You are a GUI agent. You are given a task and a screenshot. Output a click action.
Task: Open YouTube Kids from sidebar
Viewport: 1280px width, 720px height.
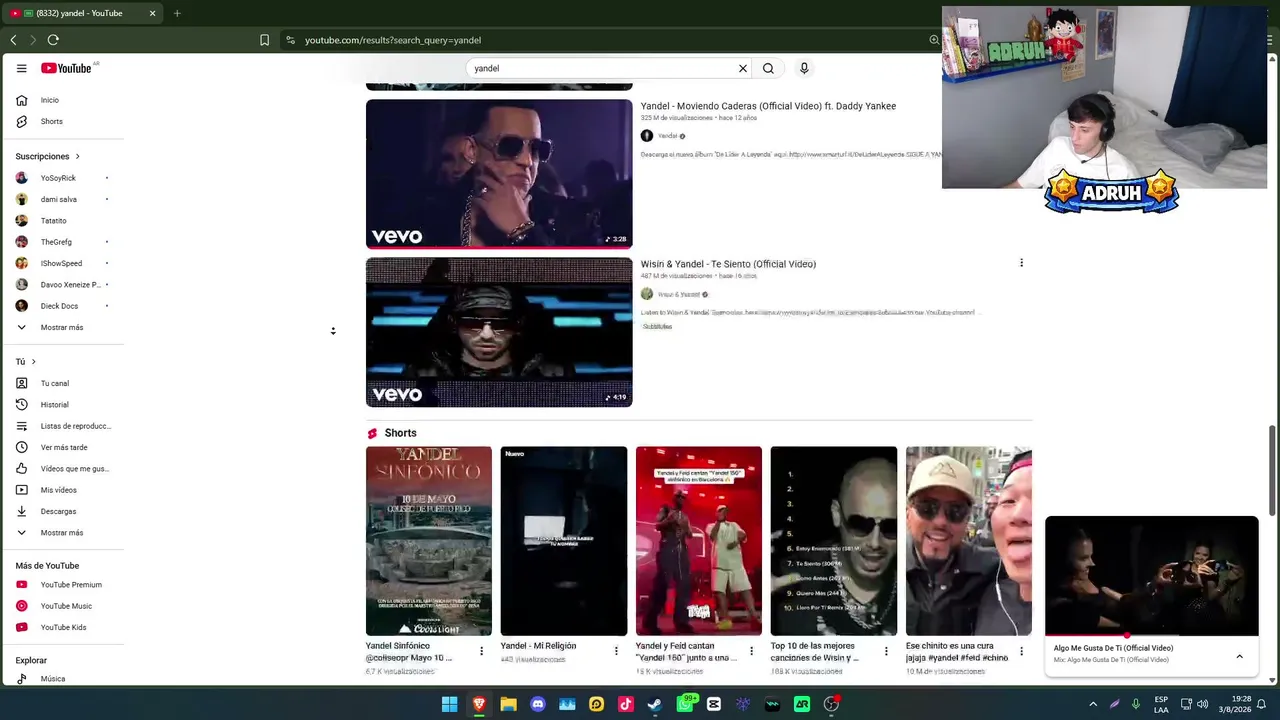pos(62,627)
